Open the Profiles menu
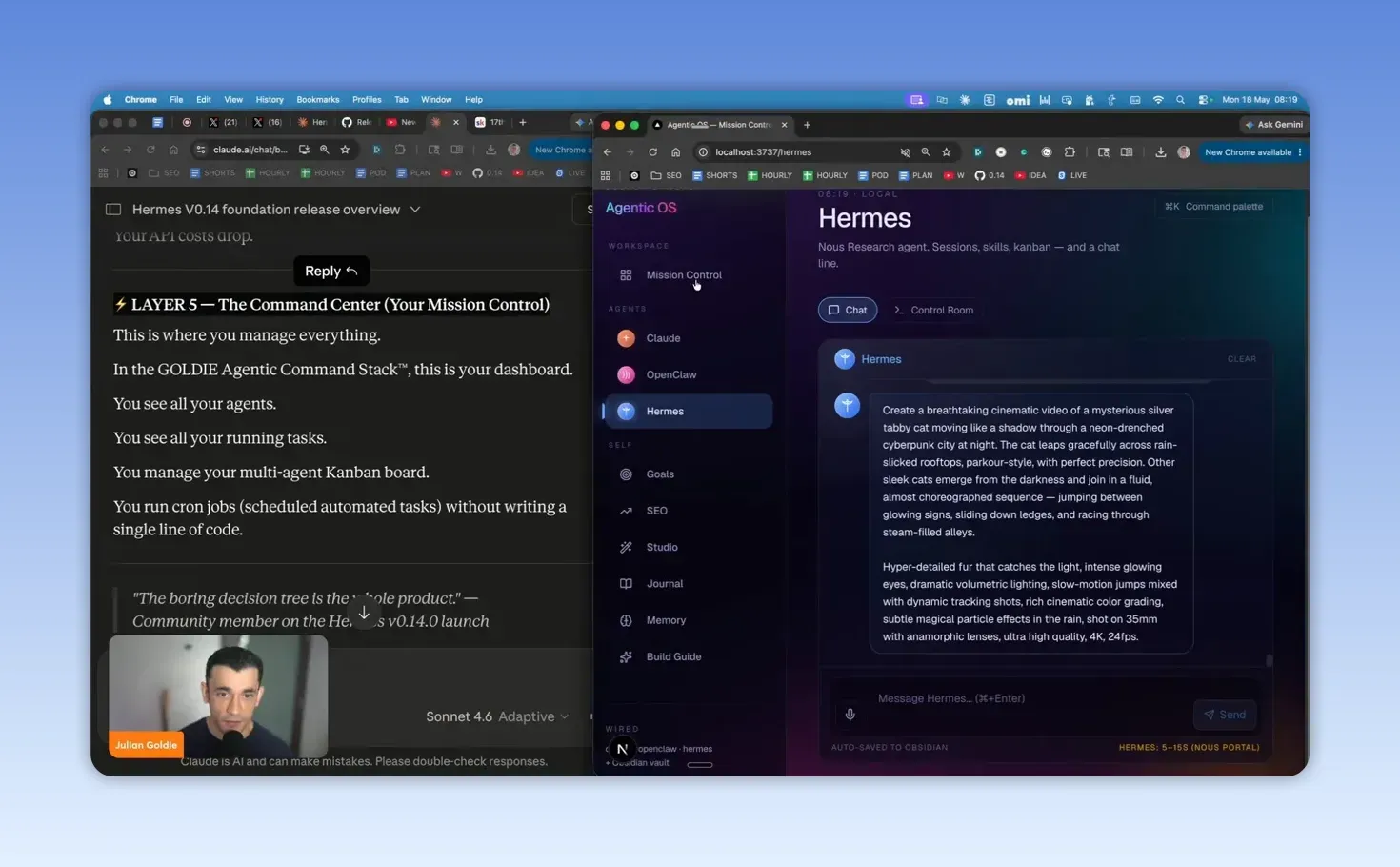 click(367, 100)
